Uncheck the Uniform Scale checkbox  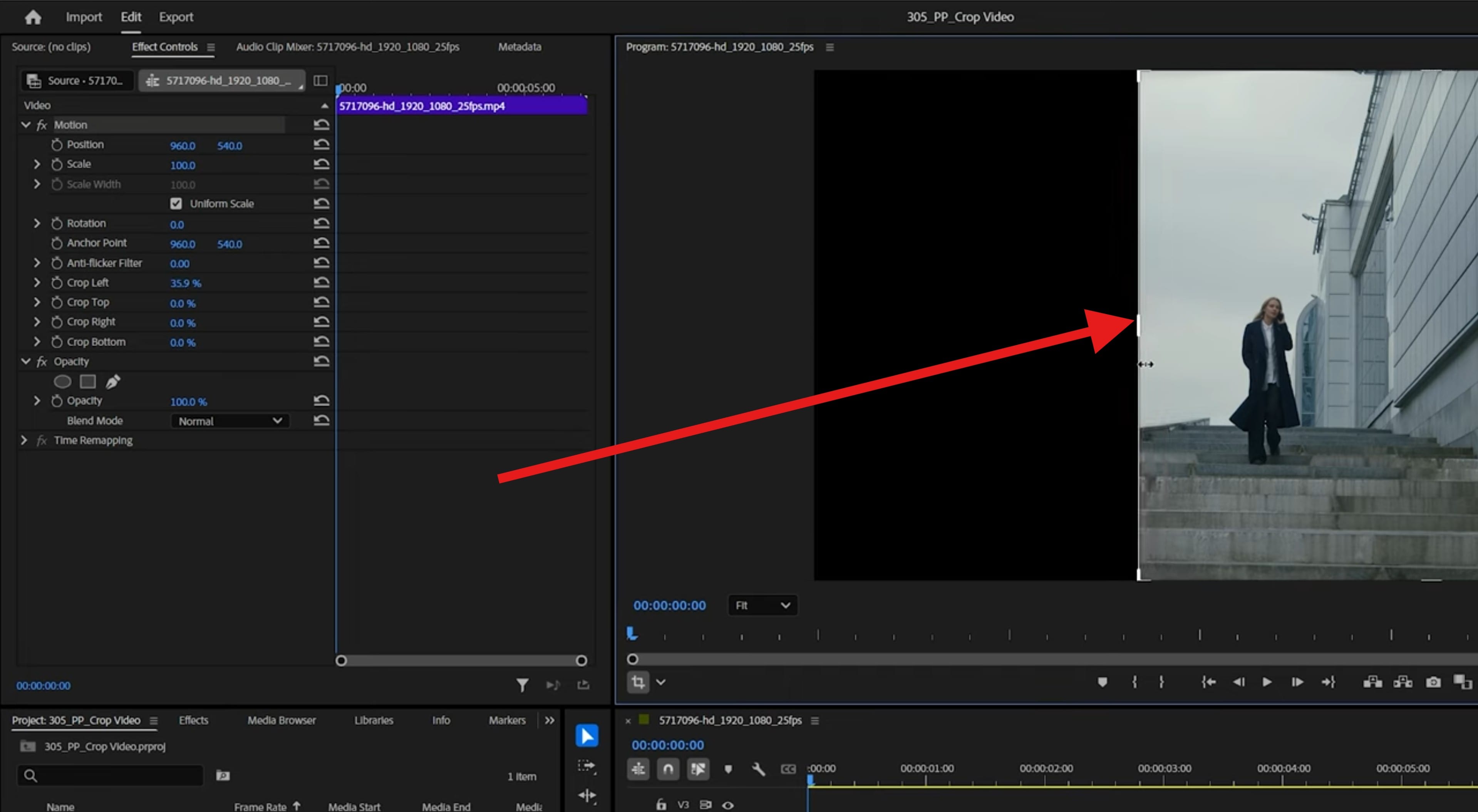[x=176, y=204]
